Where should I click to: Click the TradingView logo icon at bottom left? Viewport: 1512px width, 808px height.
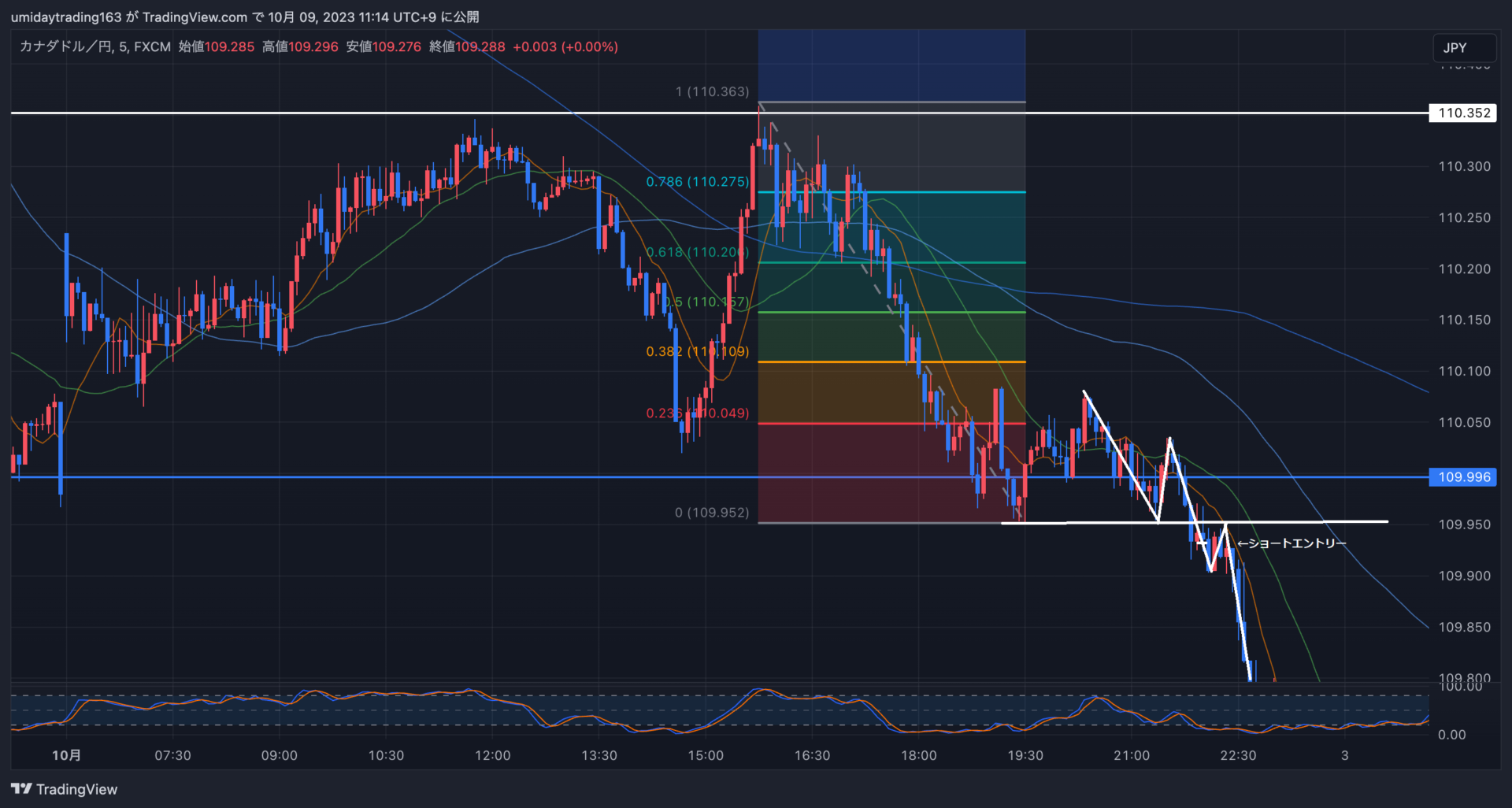click(x=21, y=789)
